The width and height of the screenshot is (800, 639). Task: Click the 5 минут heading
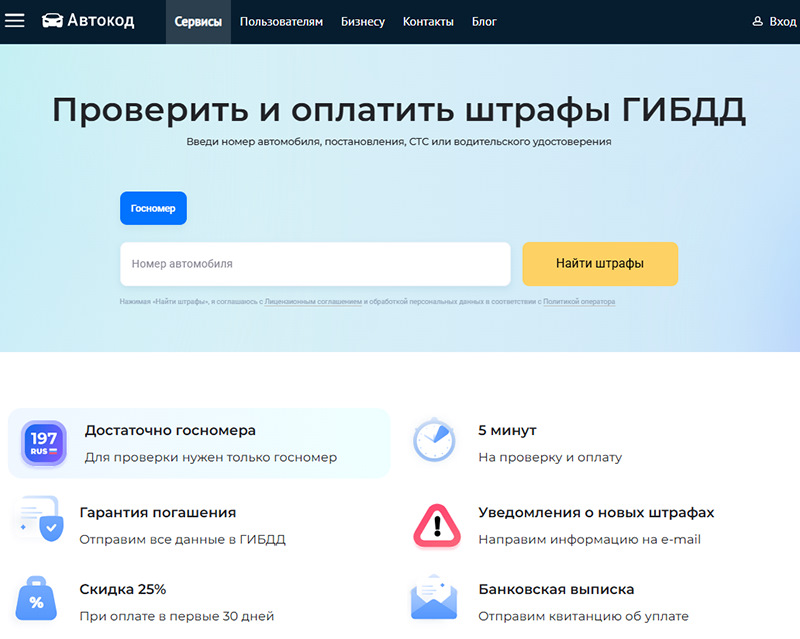(507, 430)
